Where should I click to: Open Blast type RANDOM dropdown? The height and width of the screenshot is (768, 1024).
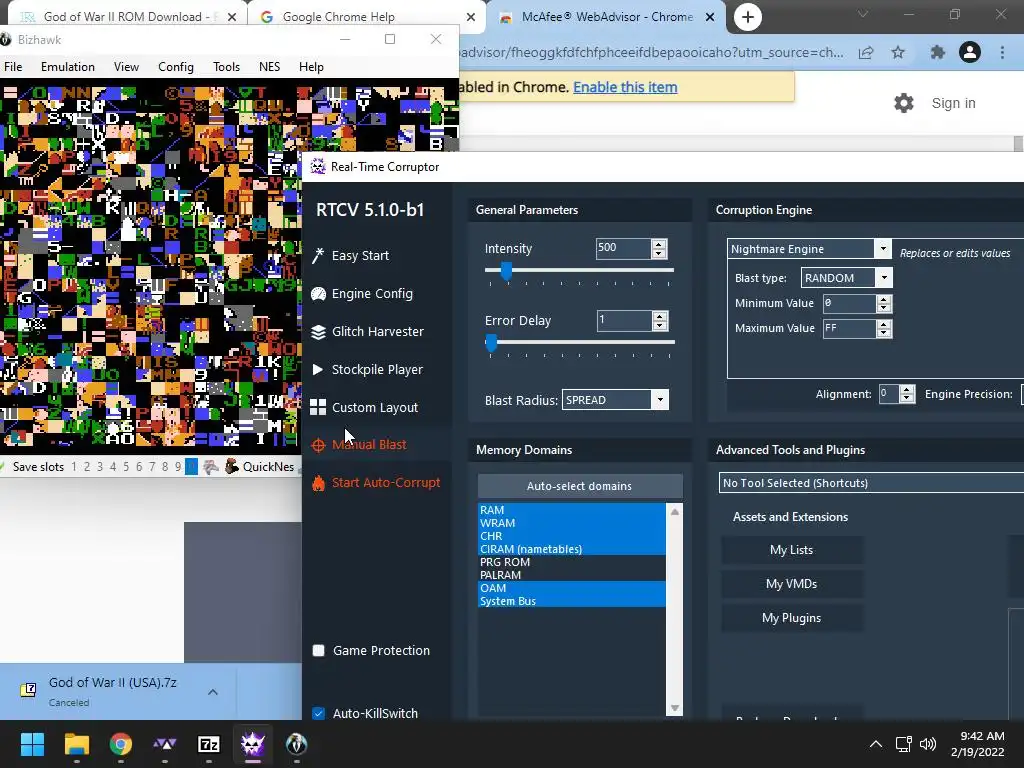point(846,278)
